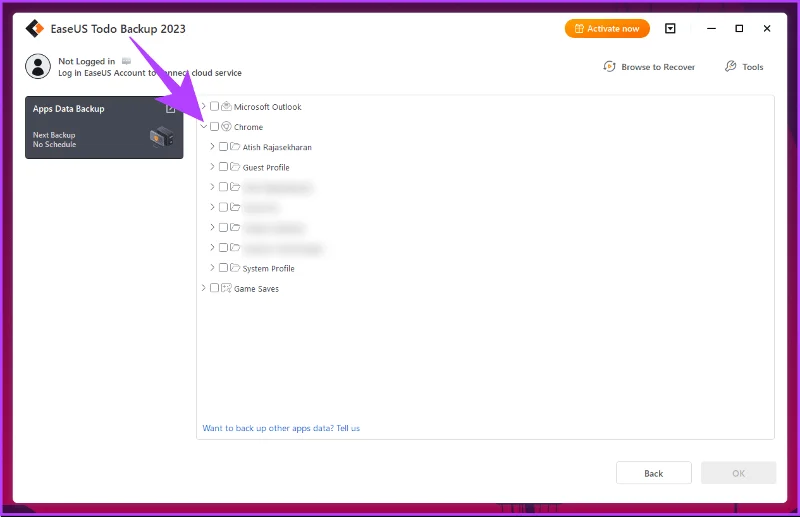Click the 'No Schedule' text on the card
Viewport: 800px width, 517px height.
point(55,144)
